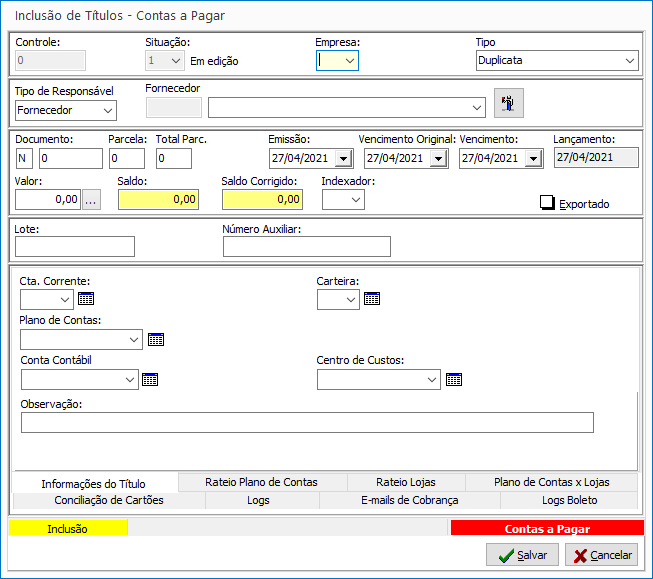
Task: Toggle the Exportado checkbox
Action: click(547, 203)
